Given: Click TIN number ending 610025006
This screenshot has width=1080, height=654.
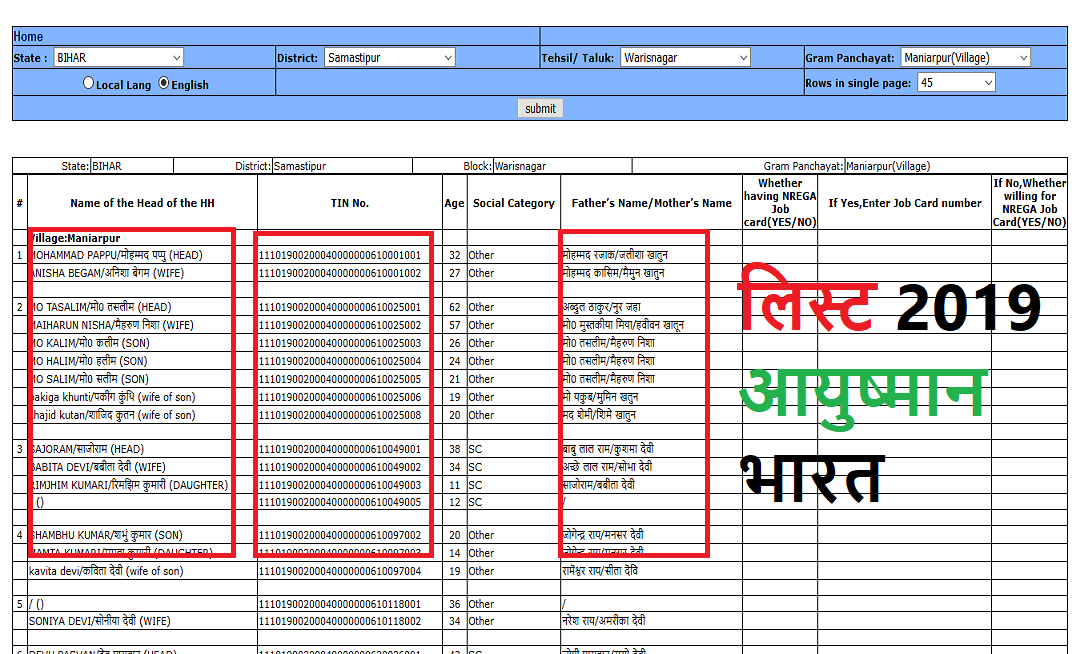Looking at the screenshot, I should (x=340, y=397).
